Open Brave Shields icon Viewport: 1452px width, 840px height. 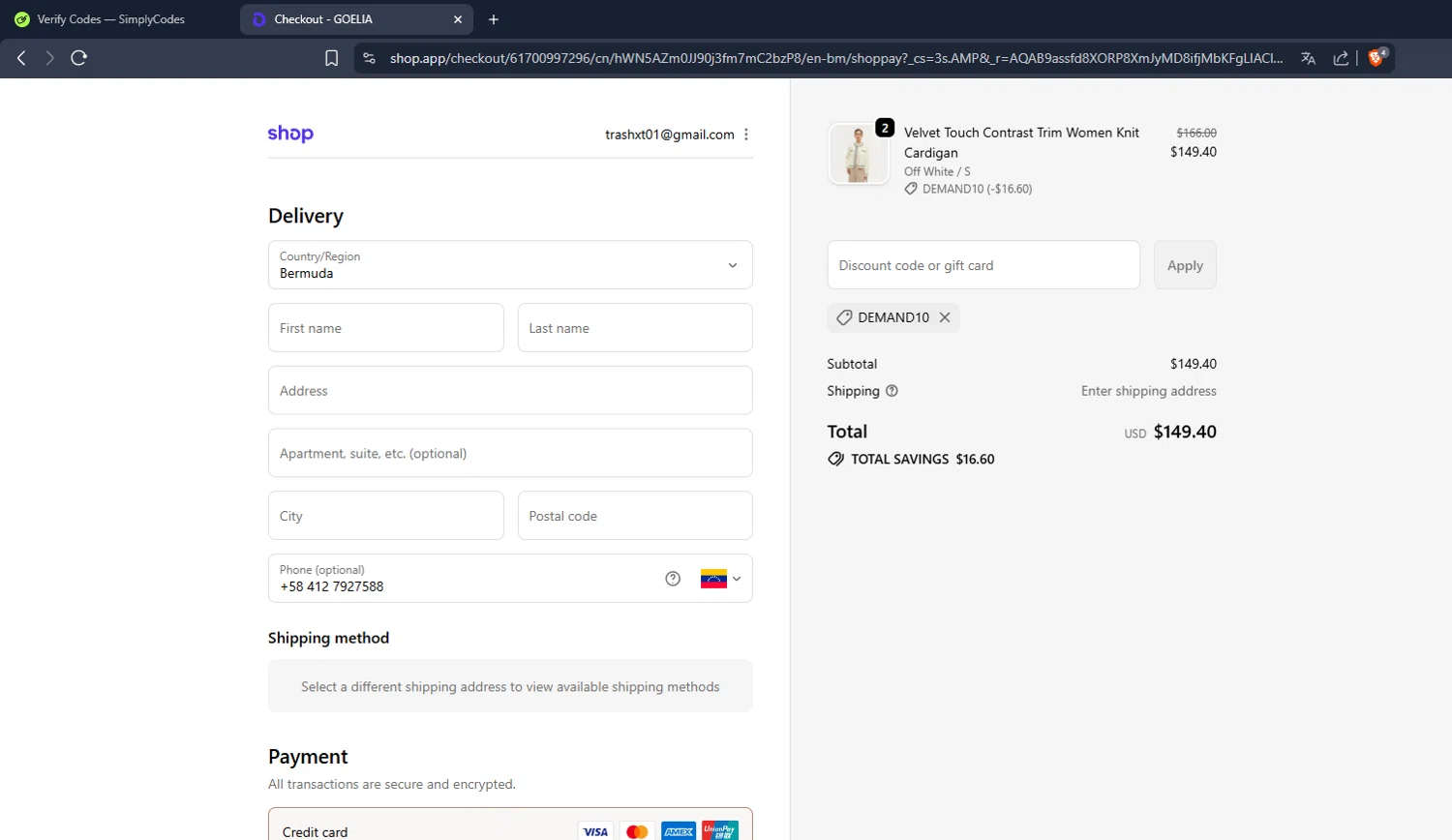(x=1376, y=57)
